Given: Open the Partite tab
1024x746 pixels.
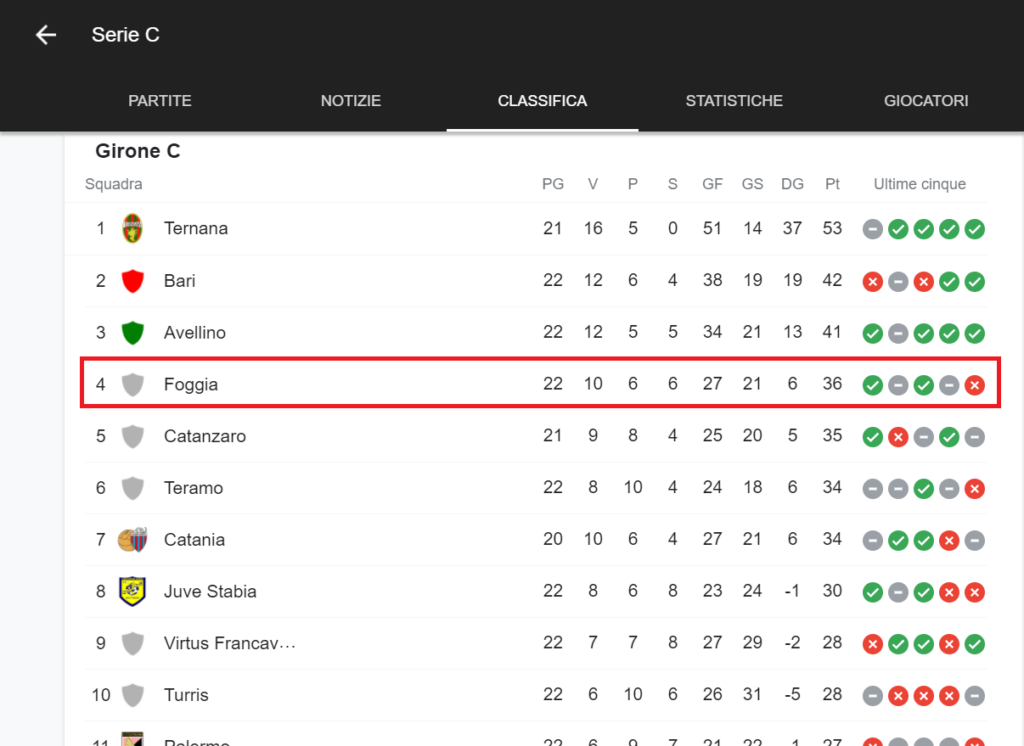Looking at the screenshot, I should (x=160, y=101).
